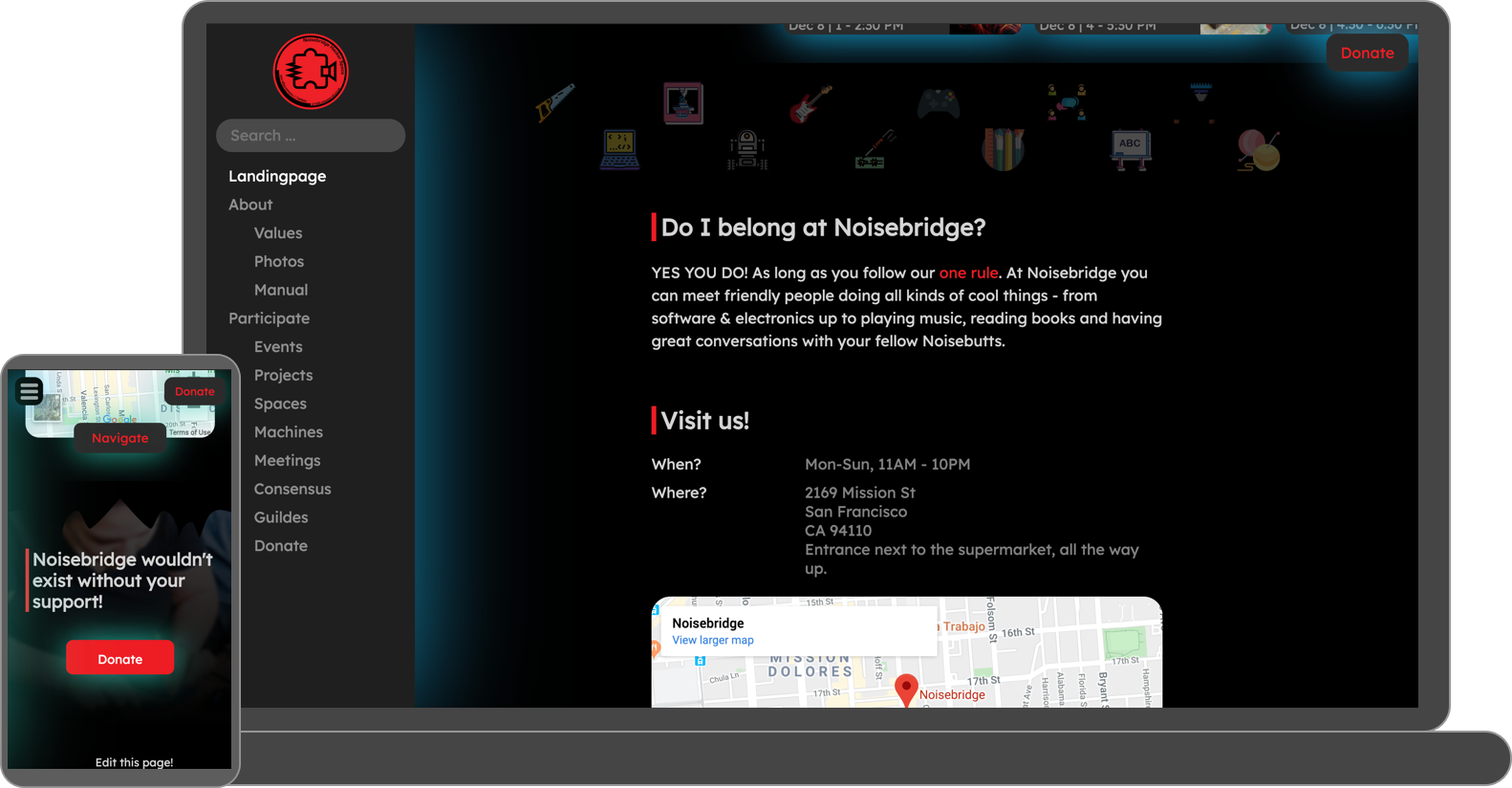Image resolution: width=1512 pixels, height=788 pixels.
Task: Open Spaces in the sidebar
Action: [x=280, y=404]
